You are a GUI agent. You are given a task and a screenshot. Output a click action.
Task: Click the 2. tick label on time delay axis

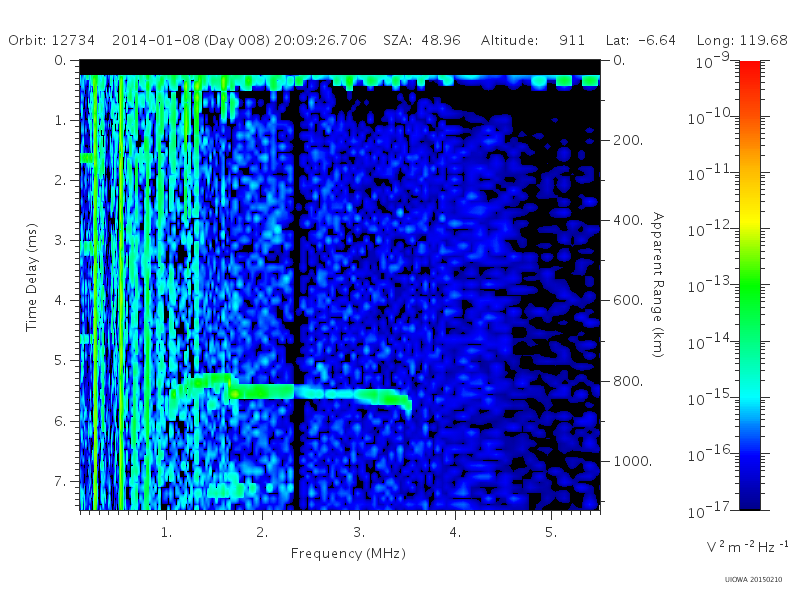point(60,180)
